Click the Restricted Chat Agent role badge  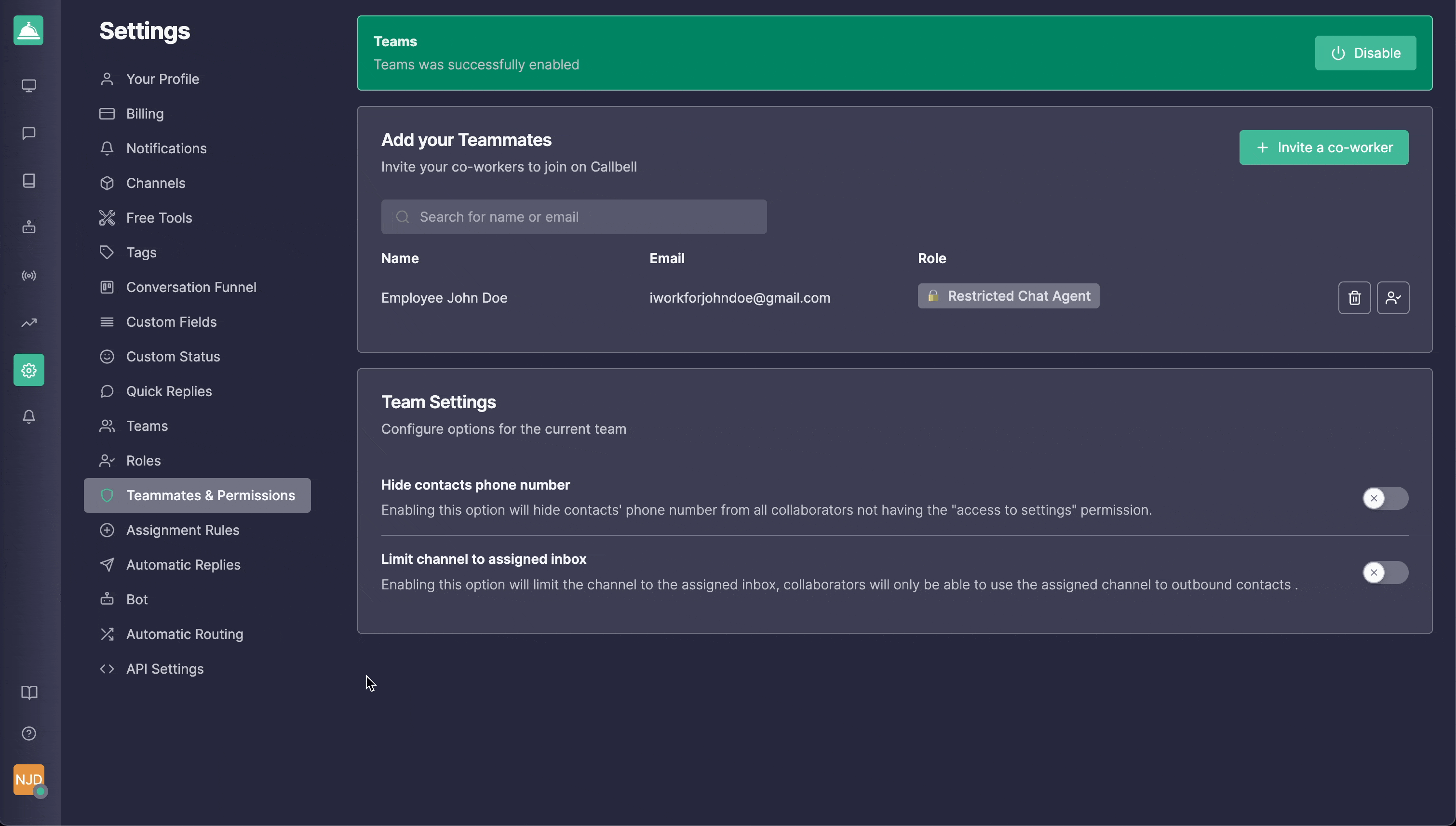click(1008, 296)
